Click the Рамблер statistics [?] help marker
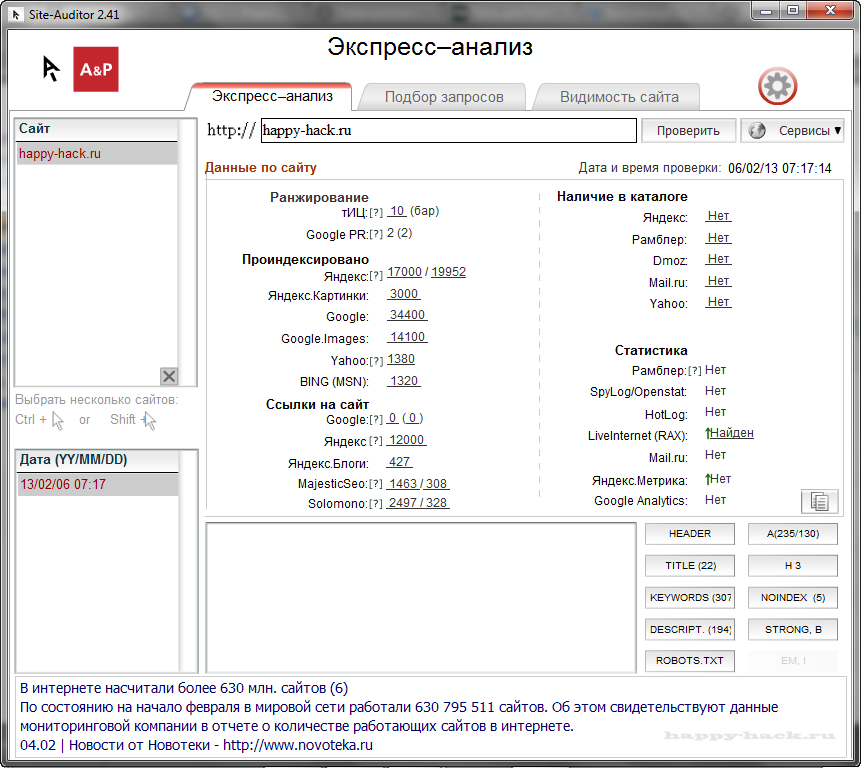The height and width of the screenshot is (768, 861). tap(695, 371)
